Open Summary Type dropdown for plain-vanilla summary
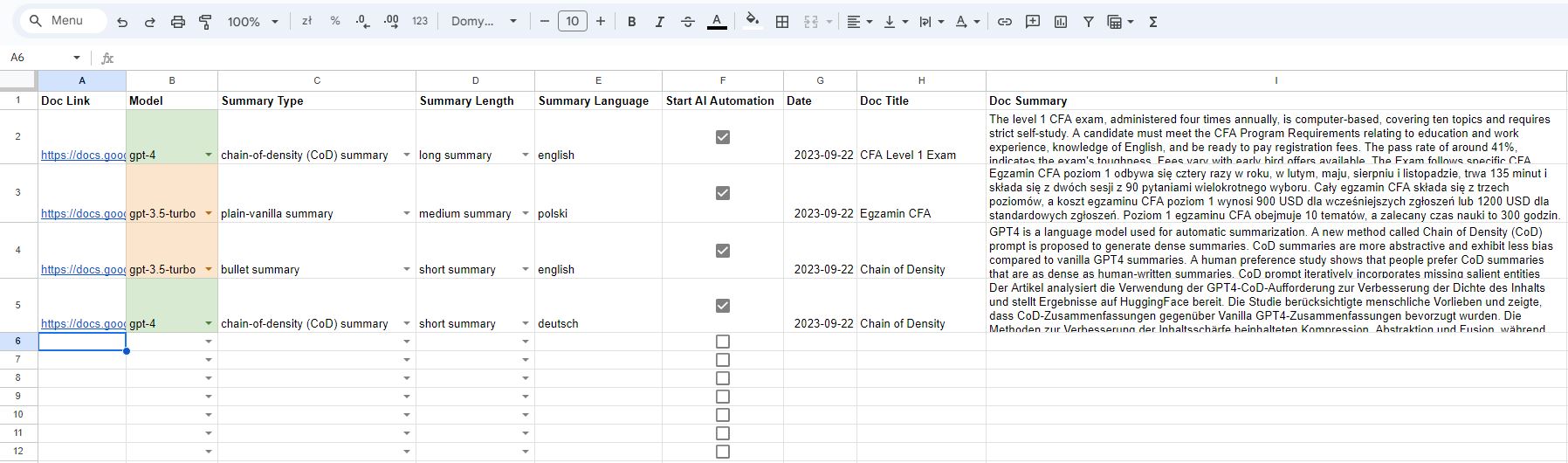Image resolution: width=1568 pixels, height=463 pixels. click(x=406, y=213)
